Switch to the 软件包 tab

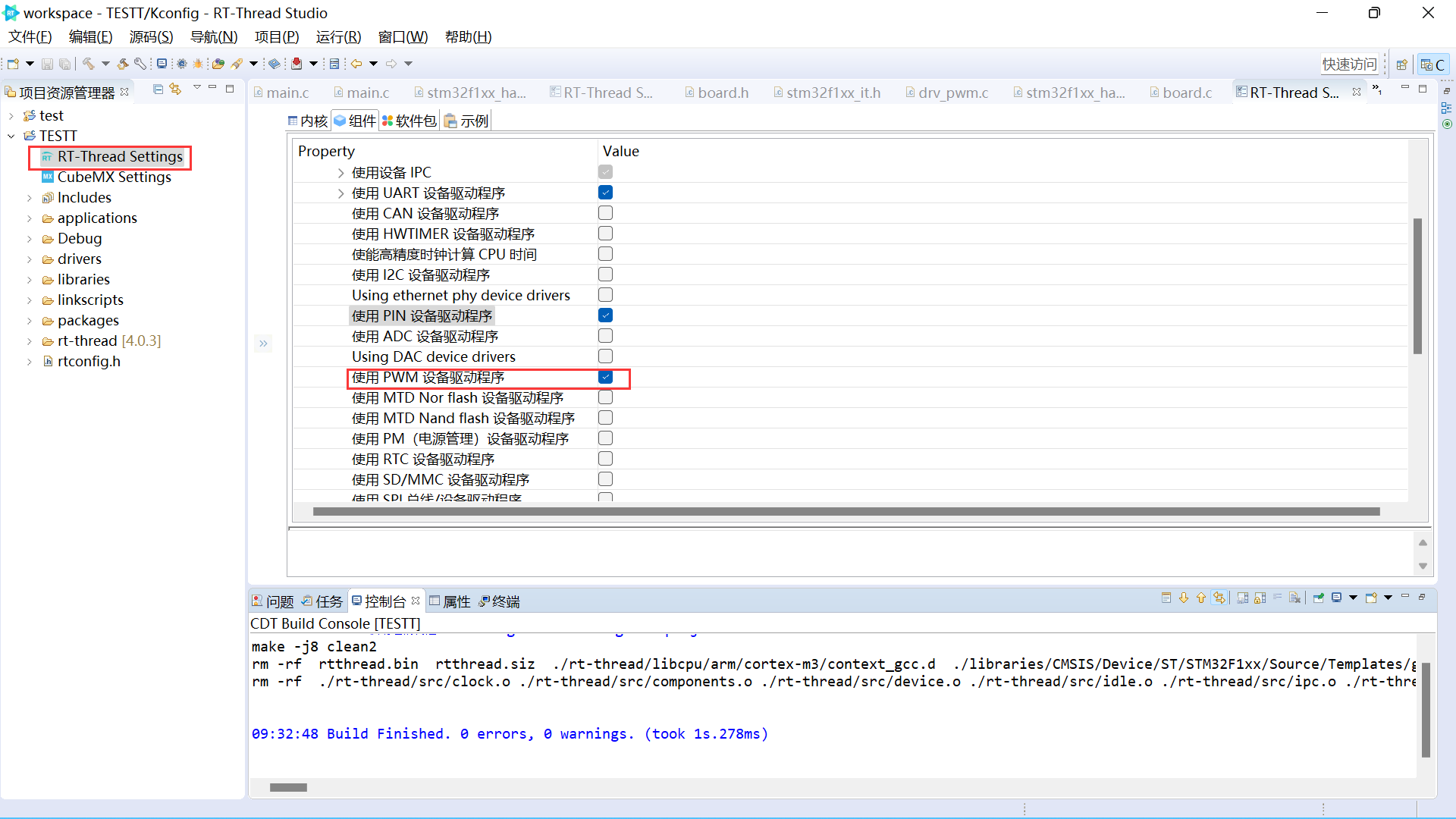(x=409, y=121)
